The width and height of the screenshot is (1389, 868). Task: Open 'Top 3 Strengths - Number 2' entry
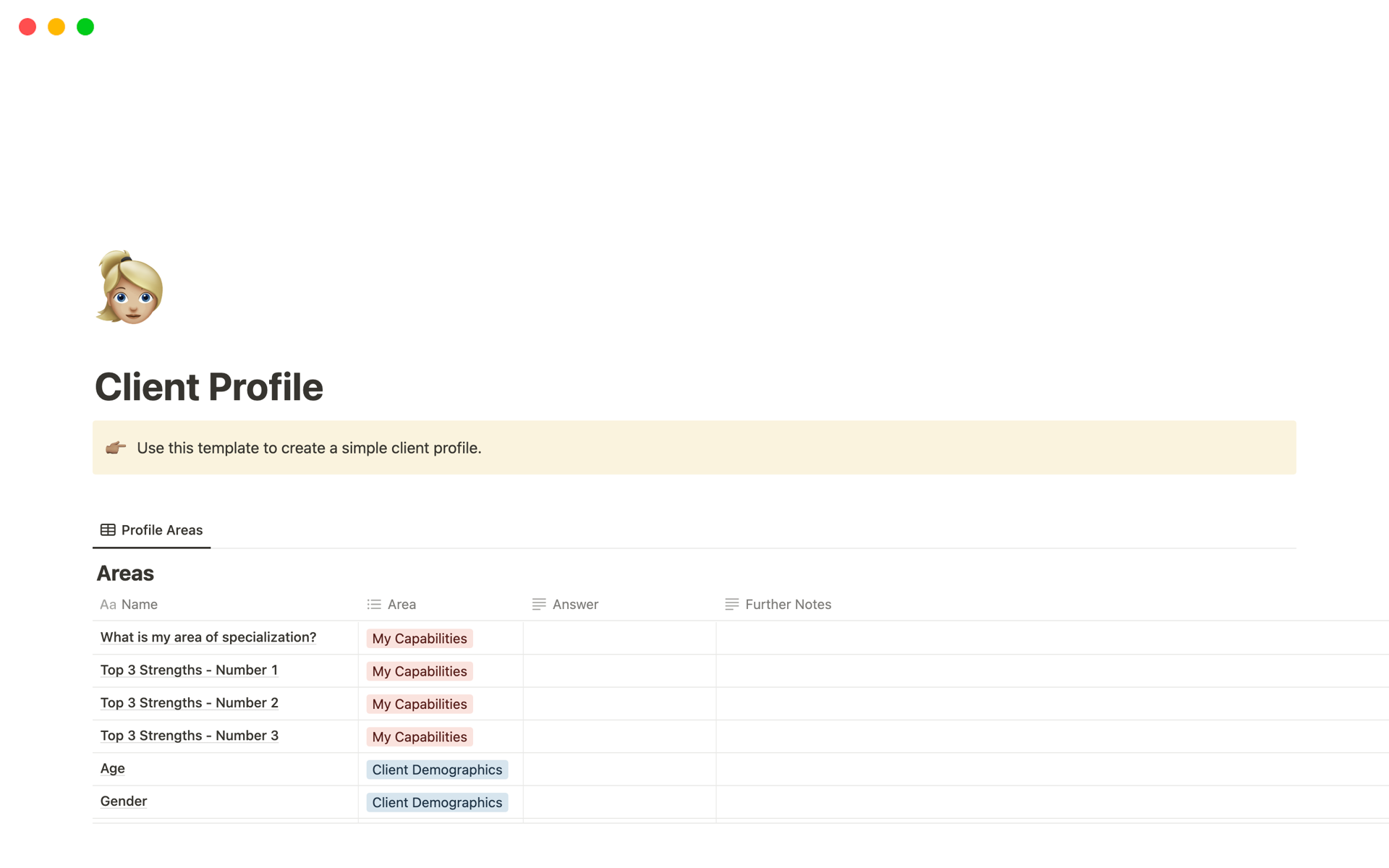189,703
